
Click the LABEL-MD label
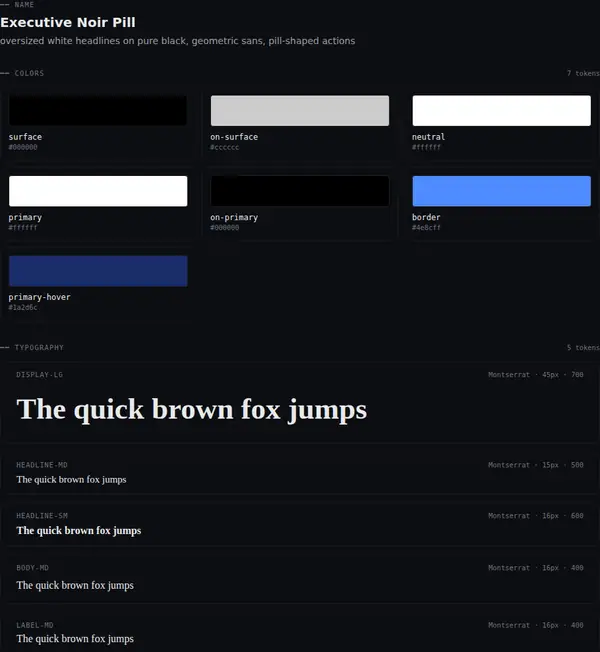35,625
